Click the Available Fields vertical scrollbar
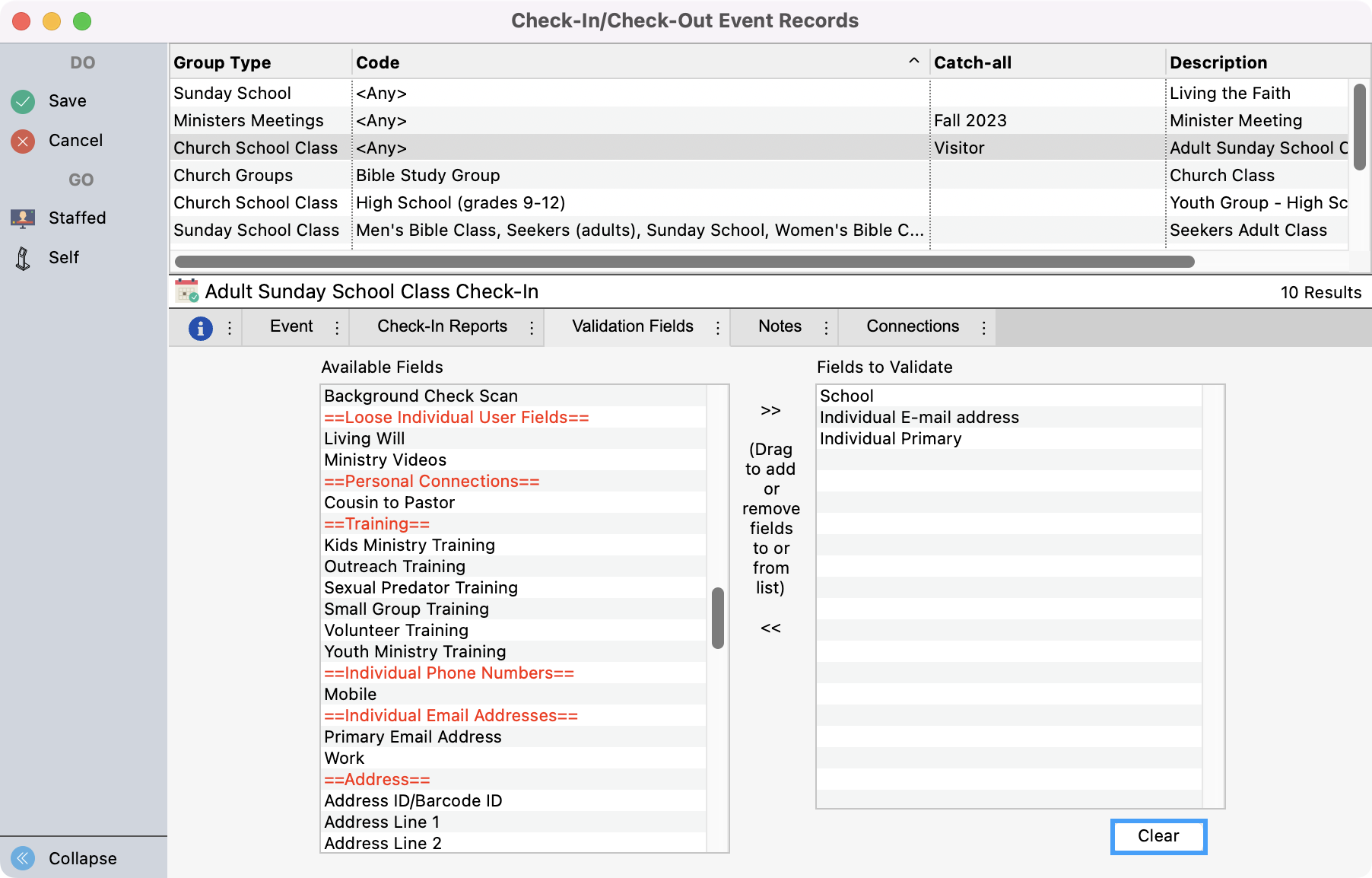The width and height of the screenshot is (1372, 878). click(717, 618)
